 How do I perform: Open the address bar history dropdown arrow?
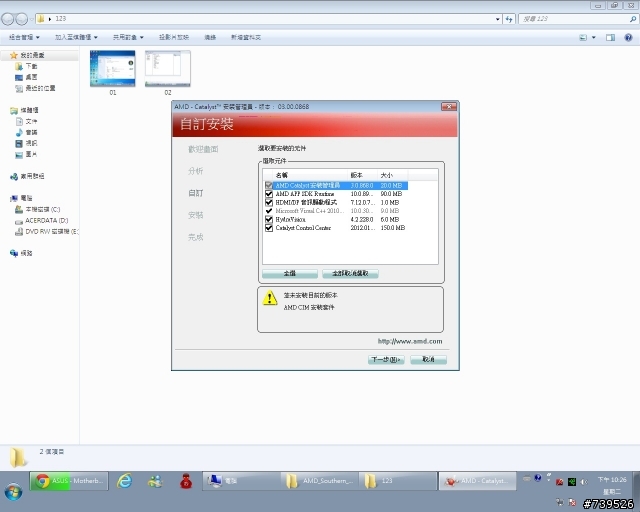click(x=498, y=19)
